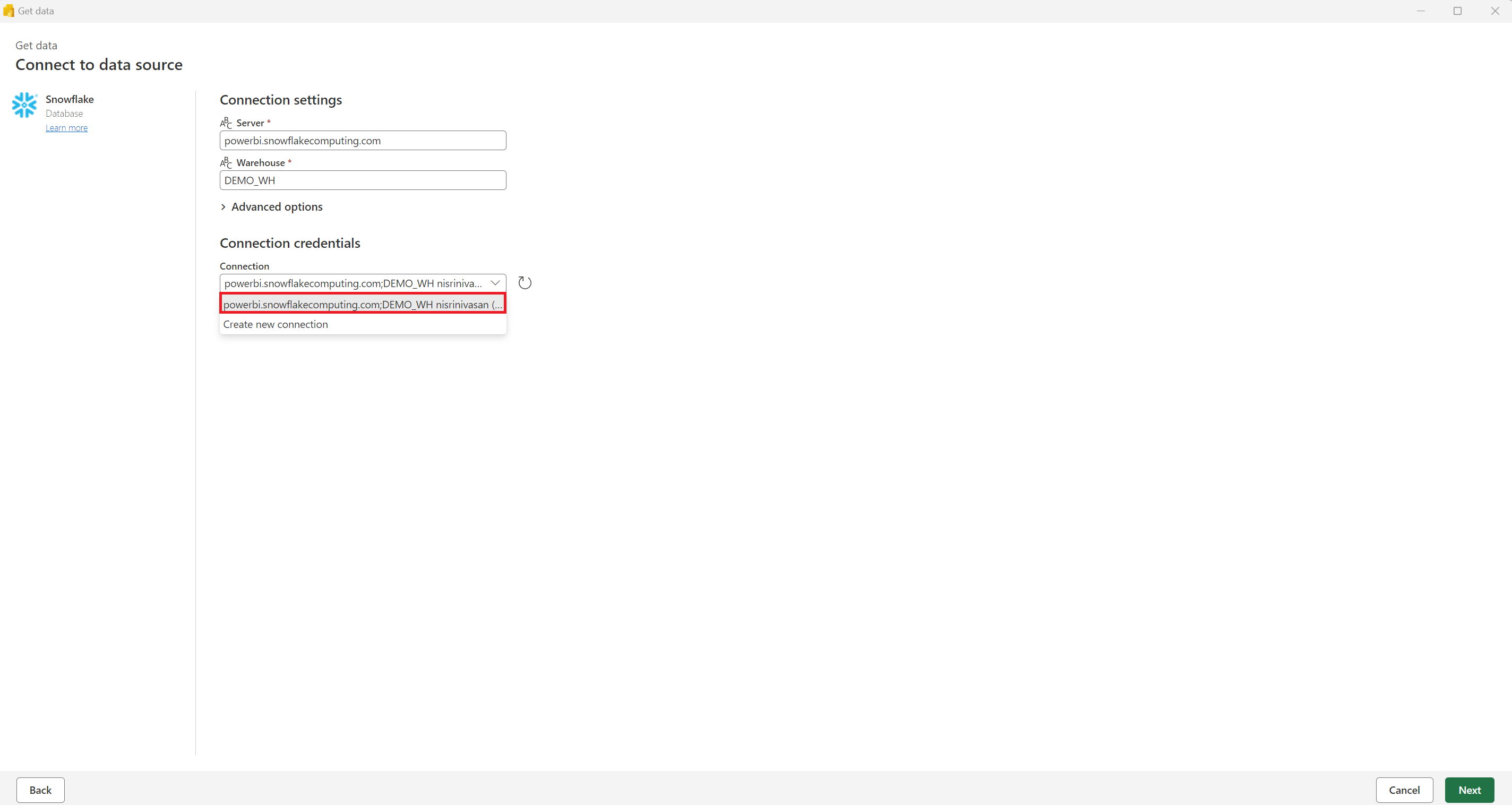Select powerbi.snowflakecomputing.com;DEMO_WH nisrinivasan connection
This screenshot has width=1512, height=805.
[x=362, y=304]
